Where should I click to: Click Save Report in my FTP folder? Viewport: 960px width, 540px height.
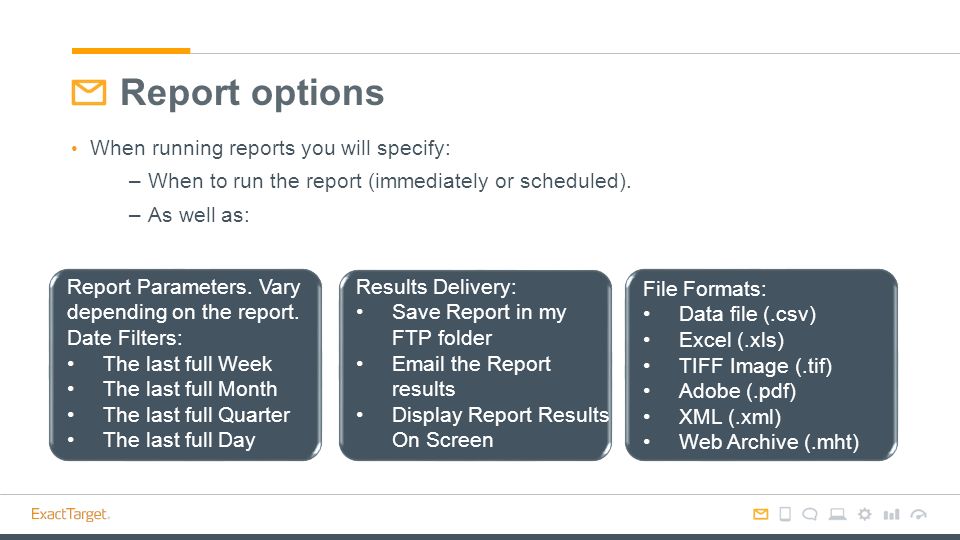[479, 324]
